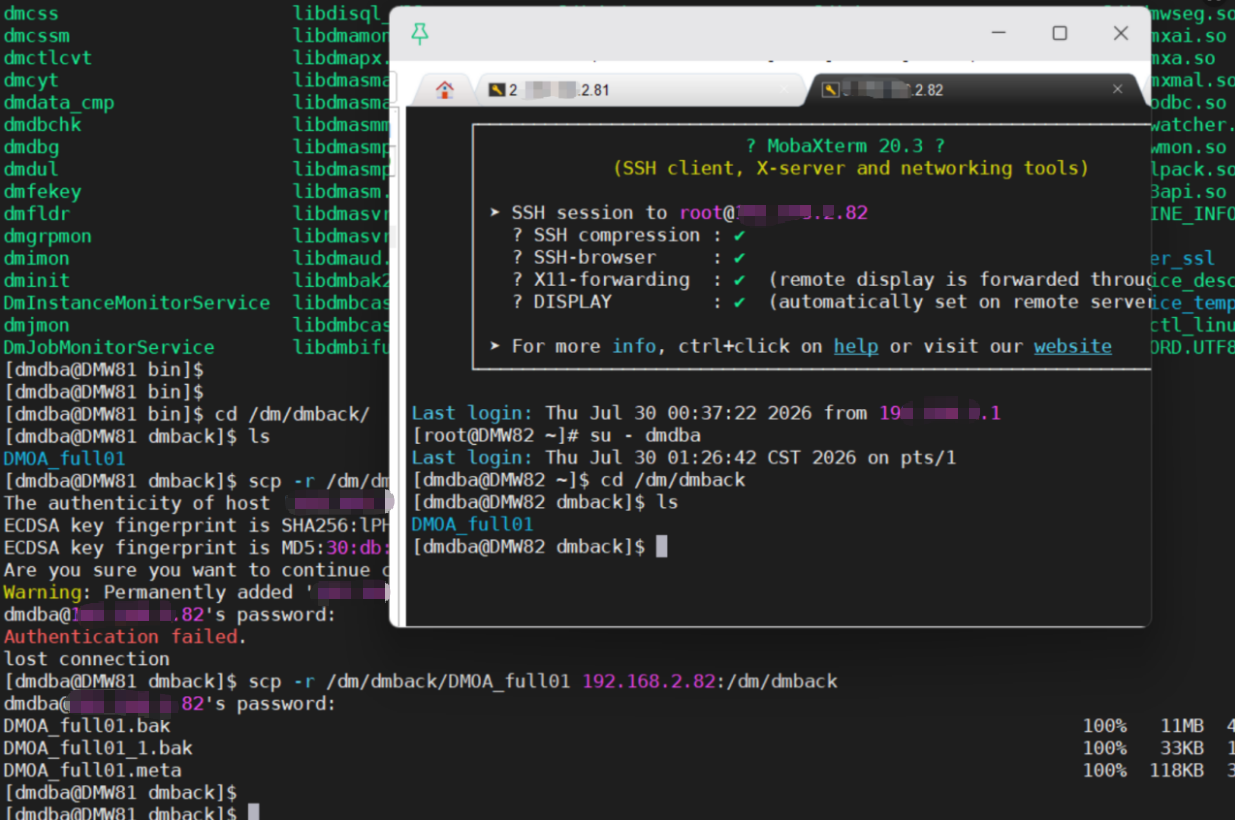Click the 'MobaXterm 20.3' banner title

845,146
